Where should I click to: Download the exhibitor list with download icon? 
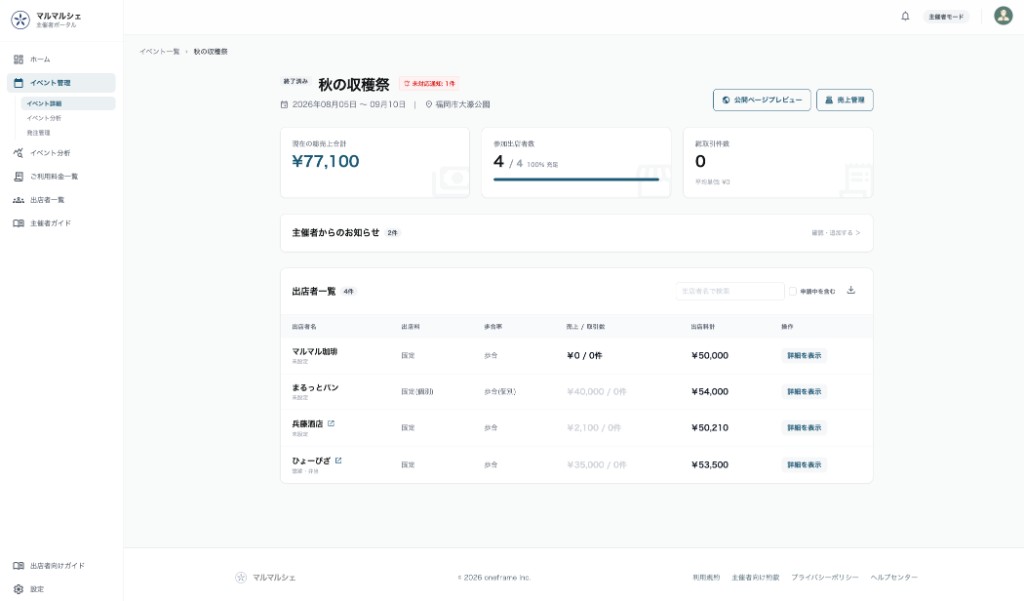[x=851, y=290]
